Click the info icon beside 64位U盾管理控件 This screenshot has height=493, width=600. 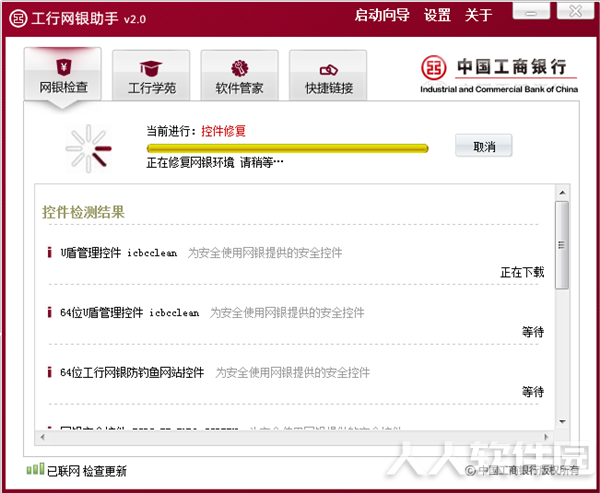(49, 312)
